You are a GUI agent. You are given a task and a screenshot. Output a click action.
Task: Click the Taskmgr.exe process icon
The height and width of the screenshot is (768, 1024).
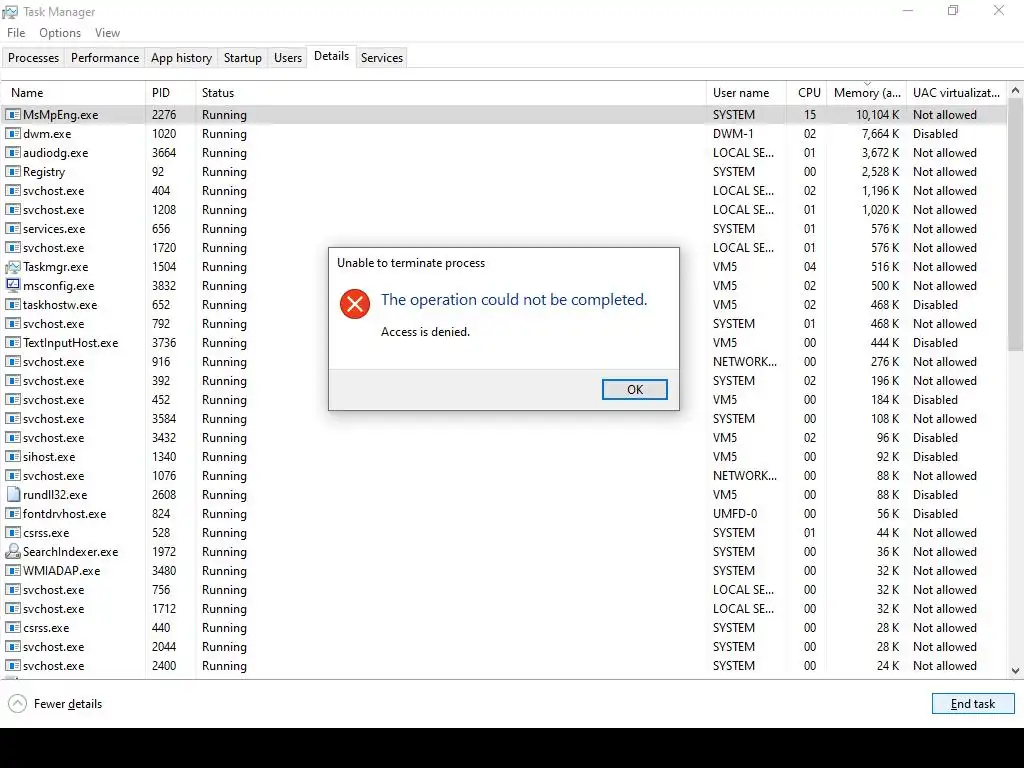coord(12,267)
